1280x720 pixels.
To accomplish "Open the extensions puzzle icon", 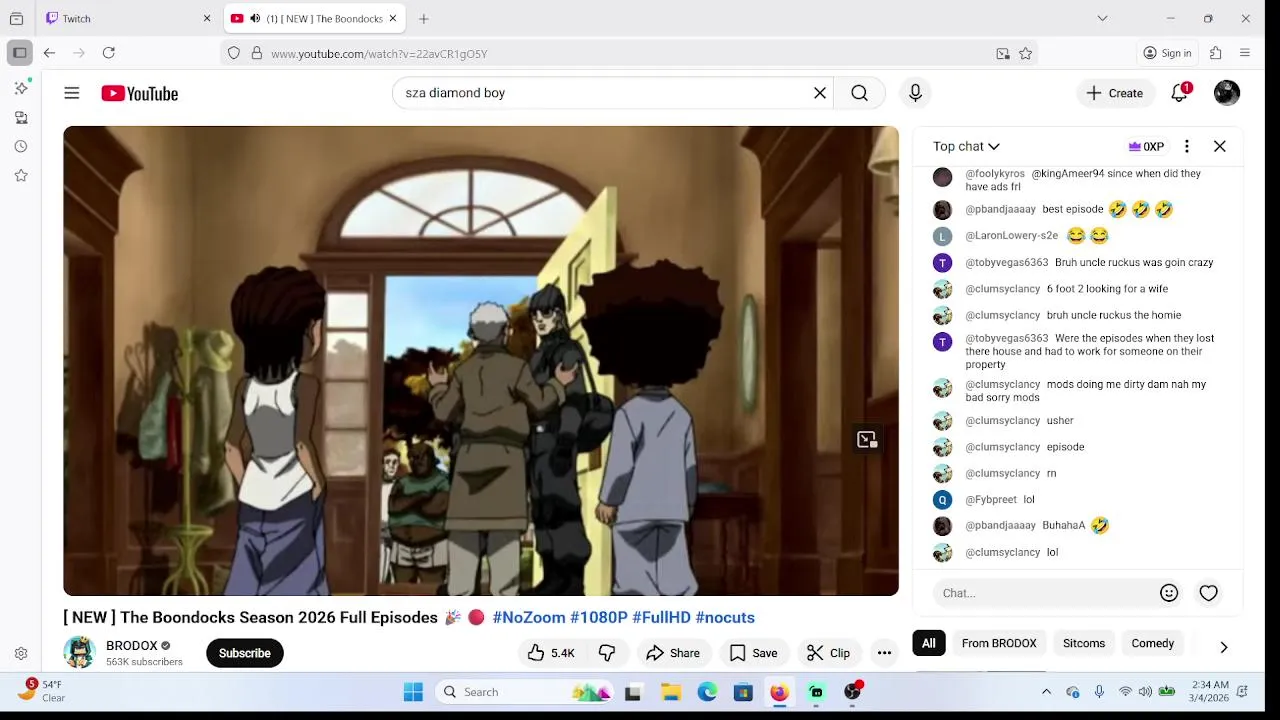I will (1216, 53).
